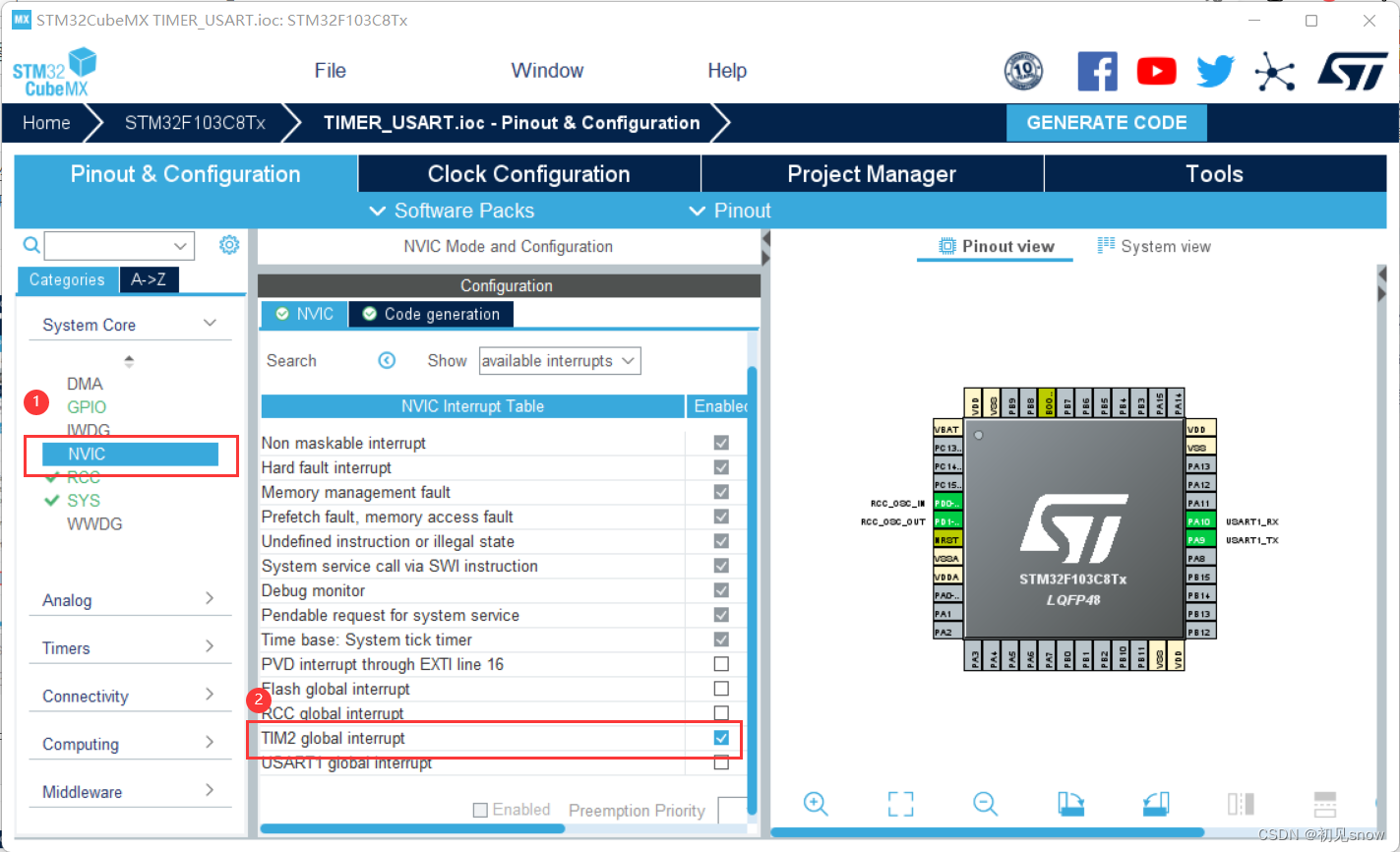Toggle System tick timer interrupt checkbox
This screenshot has width=1400, height=852.
pos(721,639)
